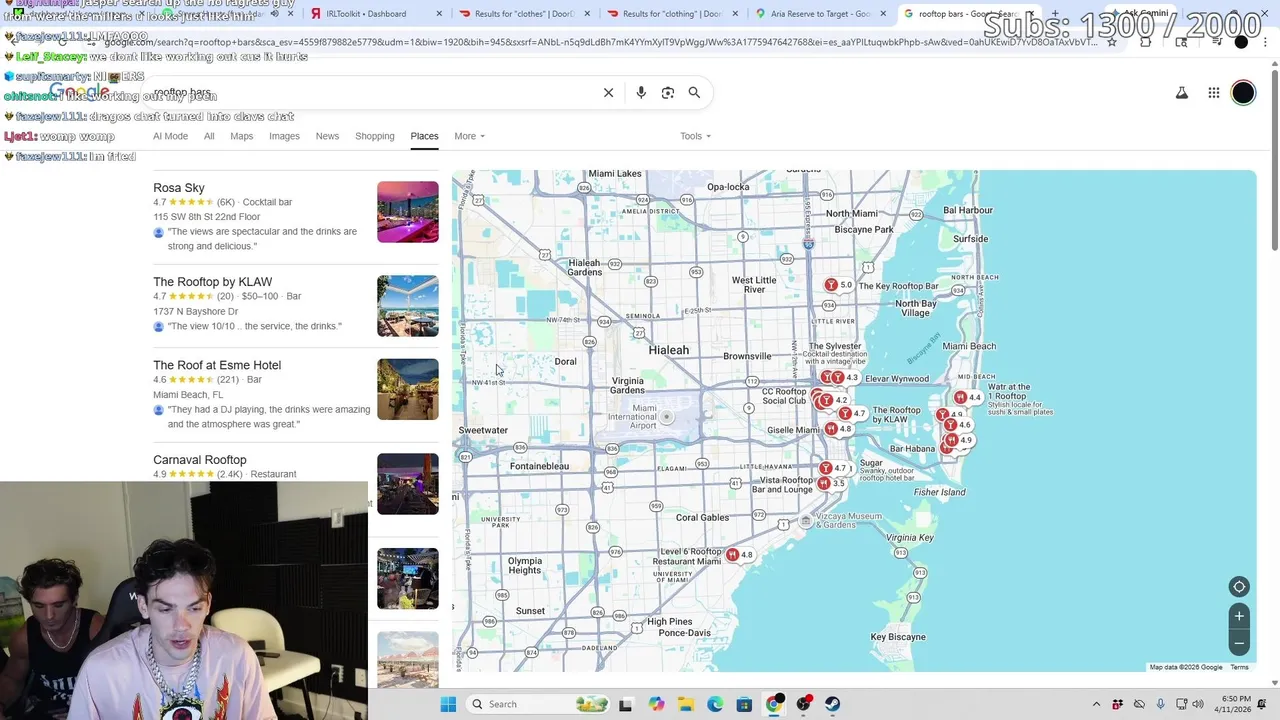Open The Roof at Esme Hotel listing
The image size is (1280, 720).
[217, 365]
